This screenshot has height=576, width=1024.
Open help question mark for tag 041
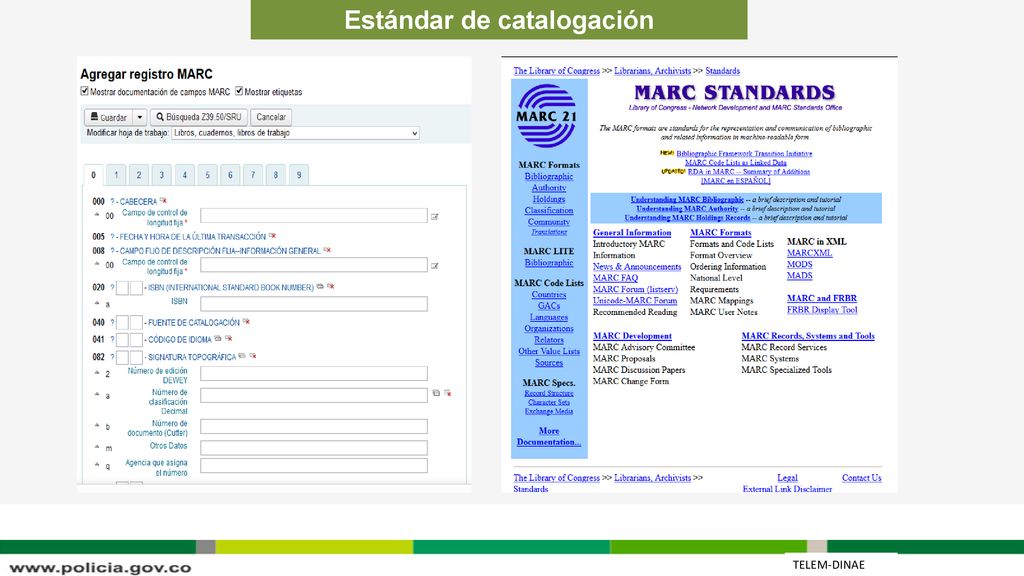click(112, 340)
